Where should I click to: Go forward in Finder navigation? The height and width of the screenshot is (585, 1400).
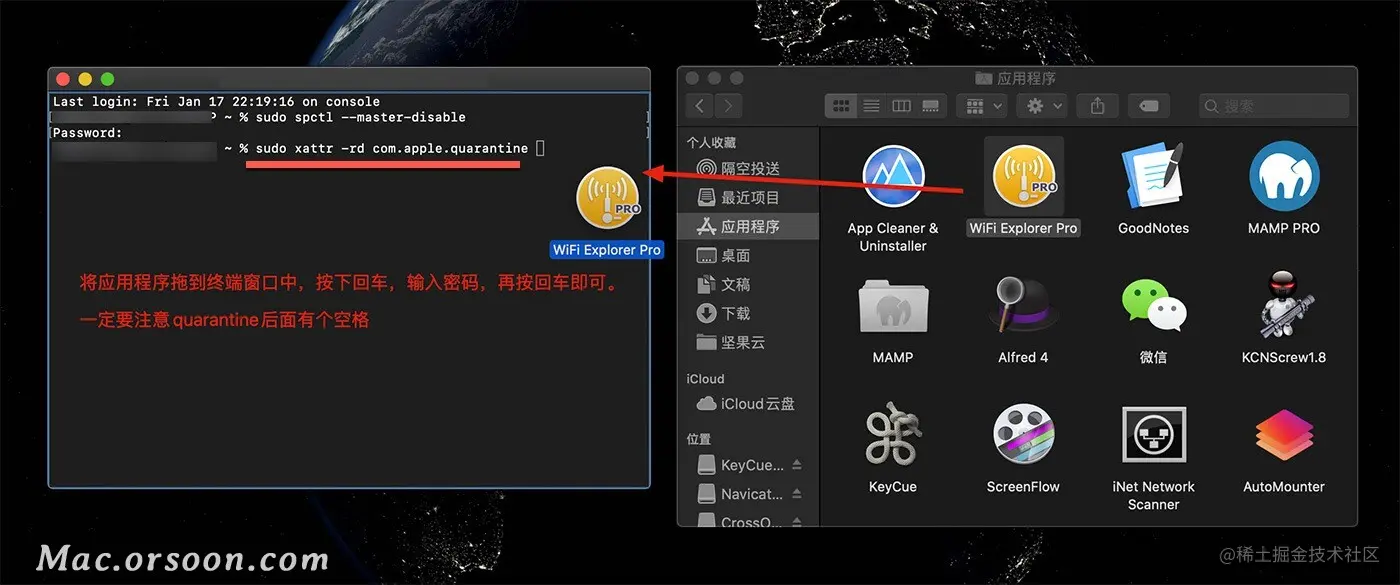click(728, 105)
